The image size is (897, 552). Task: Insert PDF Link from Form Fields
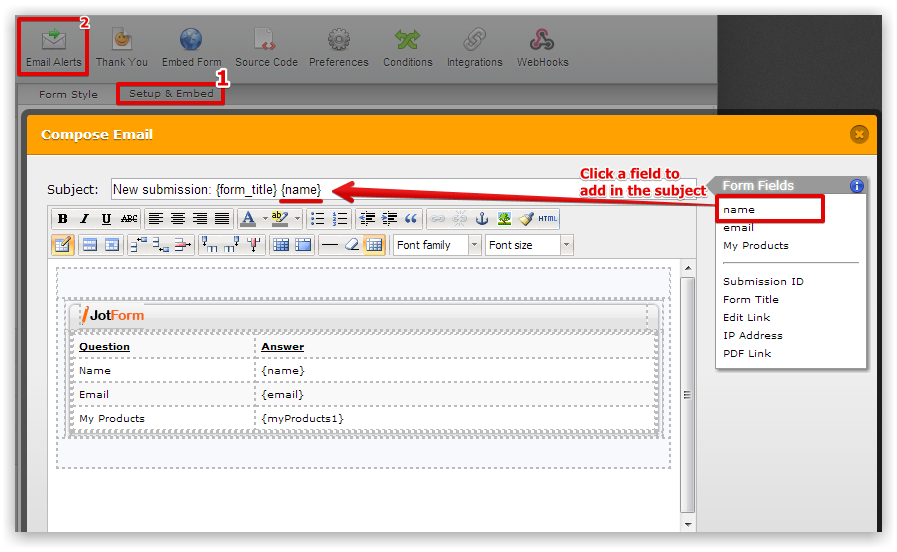(x=747, y=354)
